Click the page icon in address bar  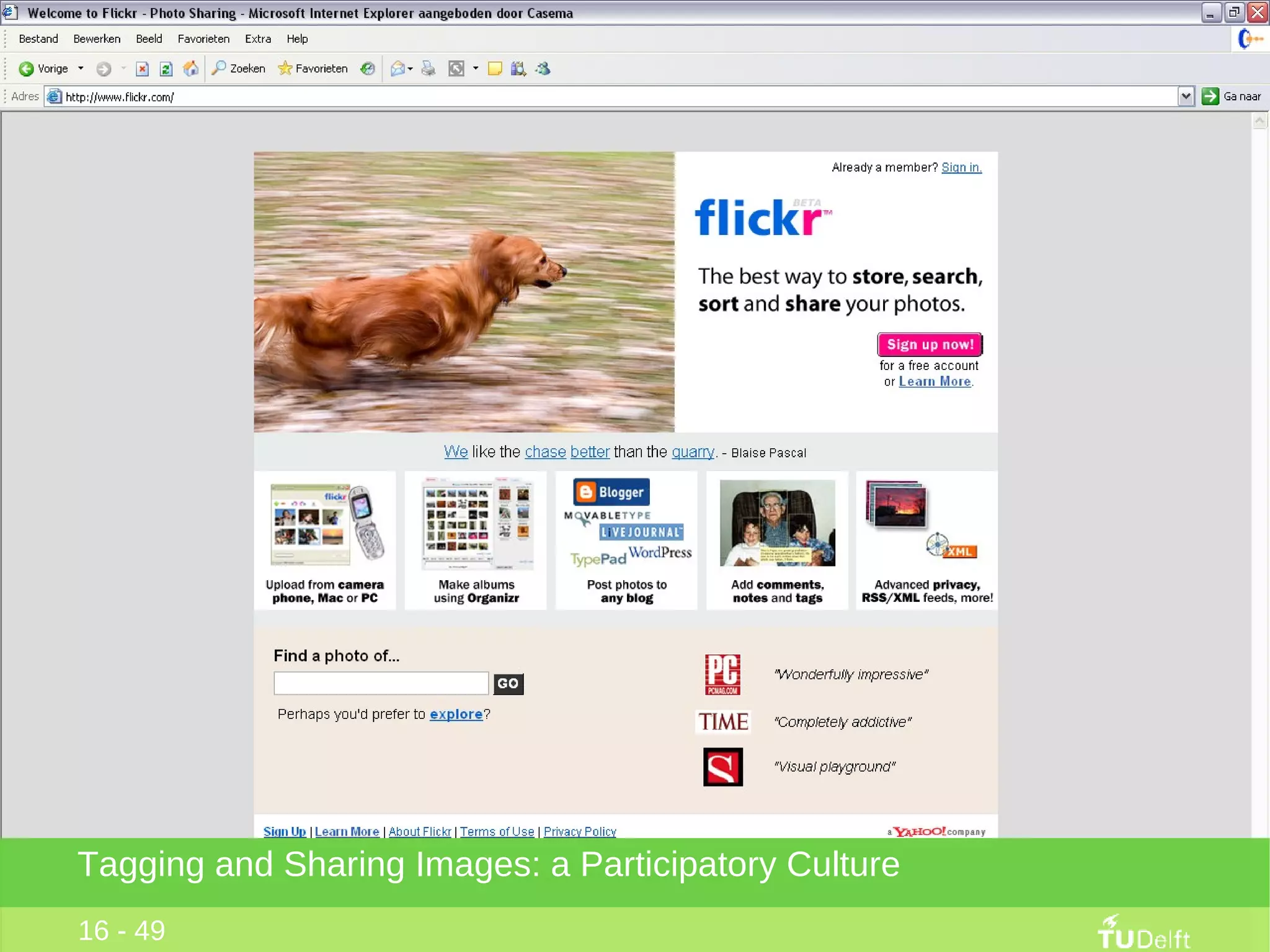coord(55,97)
